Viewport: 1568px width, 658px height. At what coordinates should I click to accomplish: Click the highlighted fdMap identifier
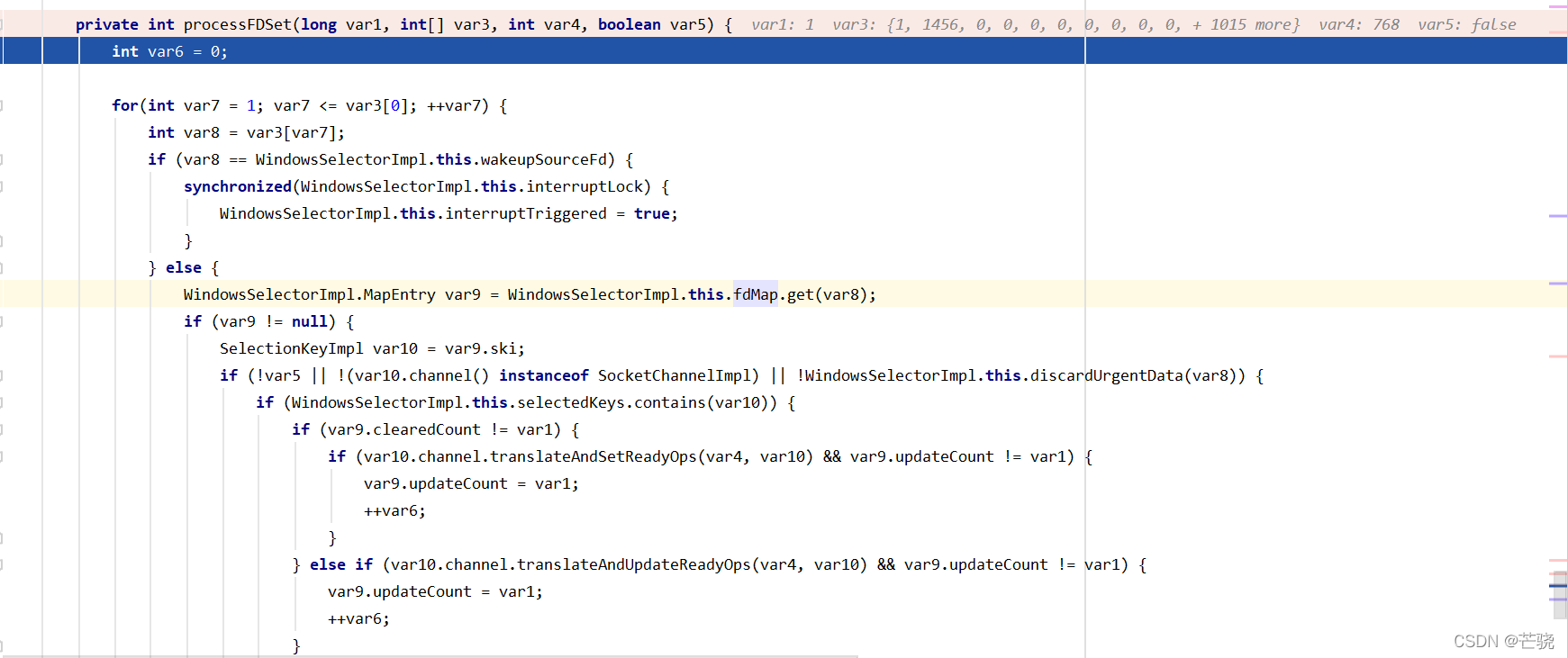[755, 294]
